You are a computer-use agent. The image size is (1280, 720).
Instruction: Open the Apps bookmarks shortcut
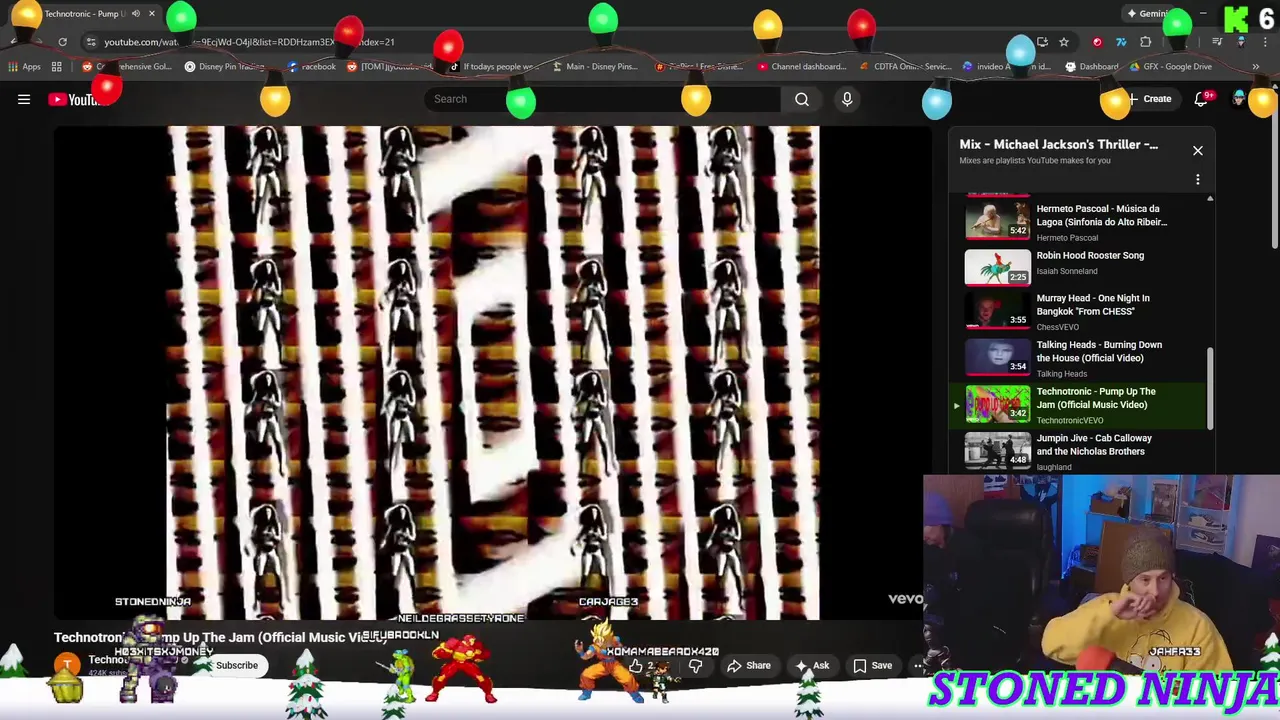point(24,67)
